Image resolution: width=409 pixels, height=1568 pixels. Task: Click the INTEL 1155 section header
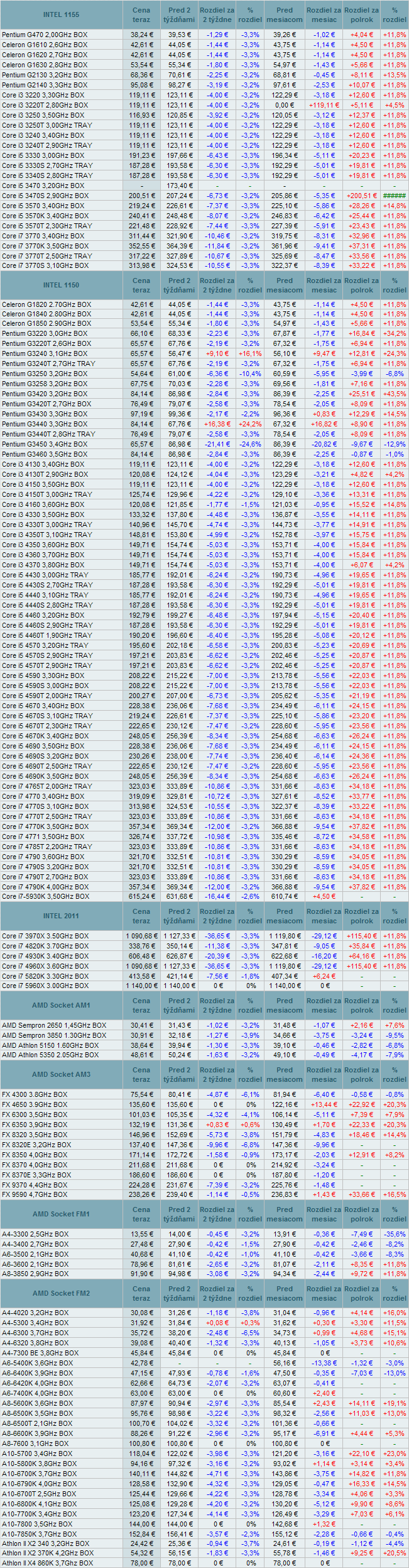coord(62,14)
